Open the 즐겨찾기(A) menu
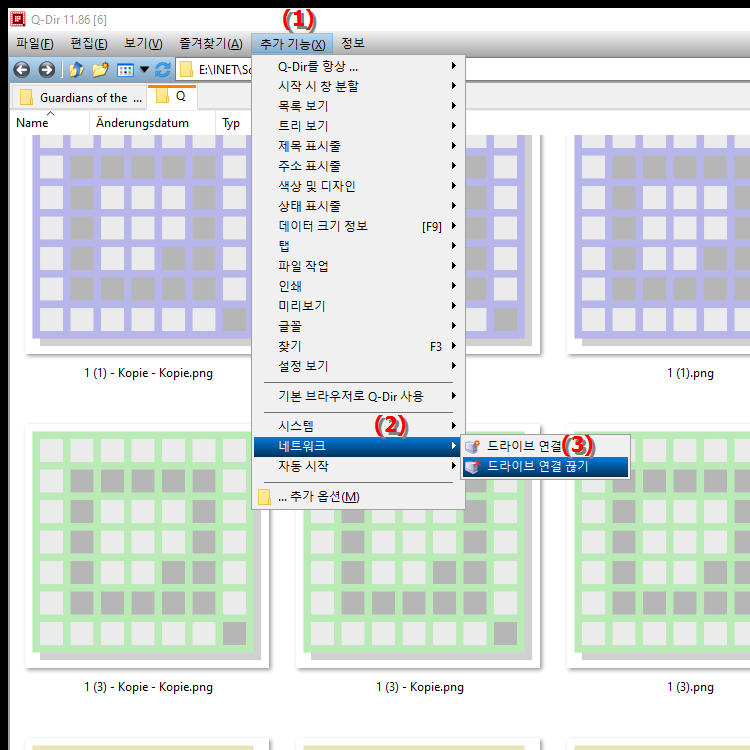The height and width of the screenshot is (750, 750). (x=211, y=44)
